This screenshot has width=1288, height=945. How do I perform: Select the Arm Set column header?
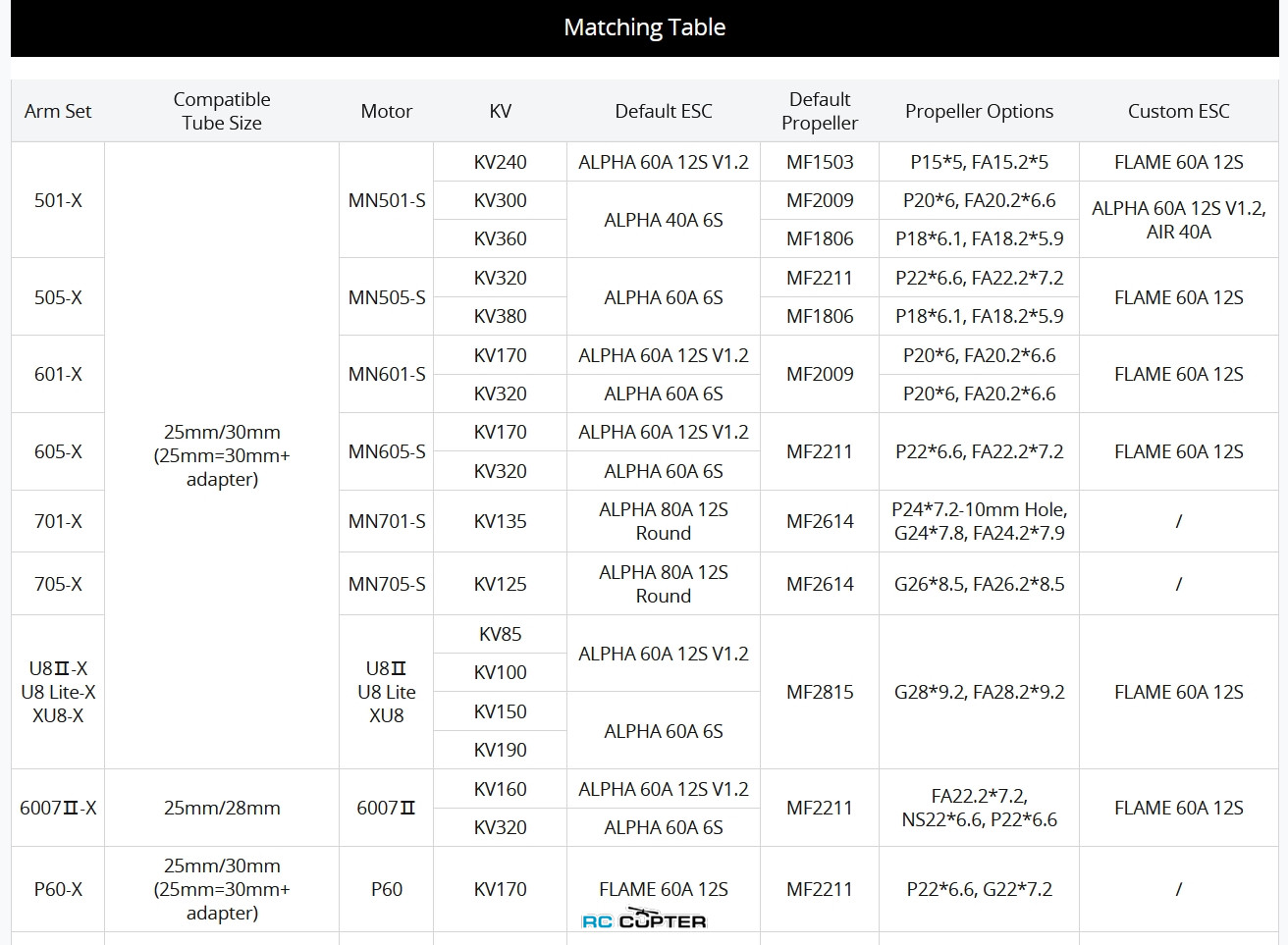pyautogui.click(x=58, y=111)
